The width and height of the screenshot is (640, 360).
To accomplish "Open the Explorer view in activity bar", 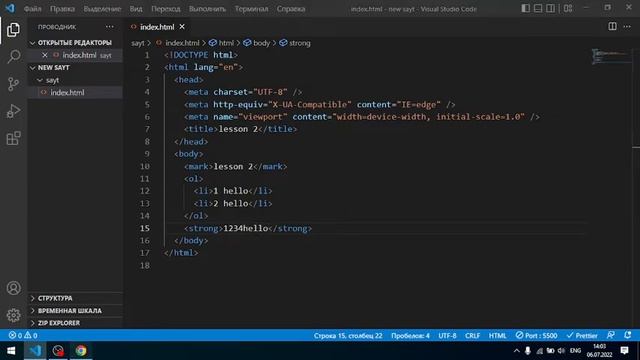I will (13, 30).
